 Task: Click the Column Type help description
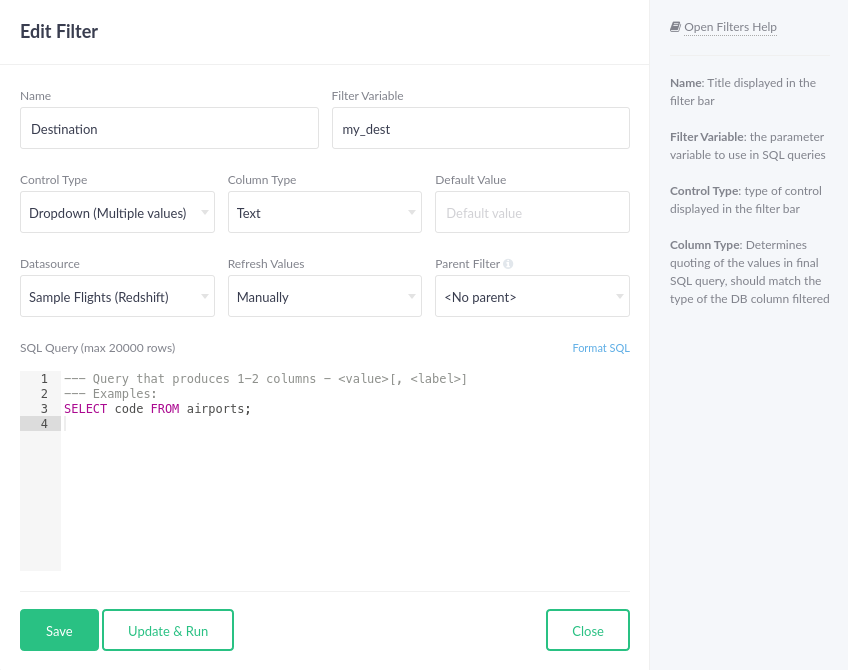(x=750, y=272)
